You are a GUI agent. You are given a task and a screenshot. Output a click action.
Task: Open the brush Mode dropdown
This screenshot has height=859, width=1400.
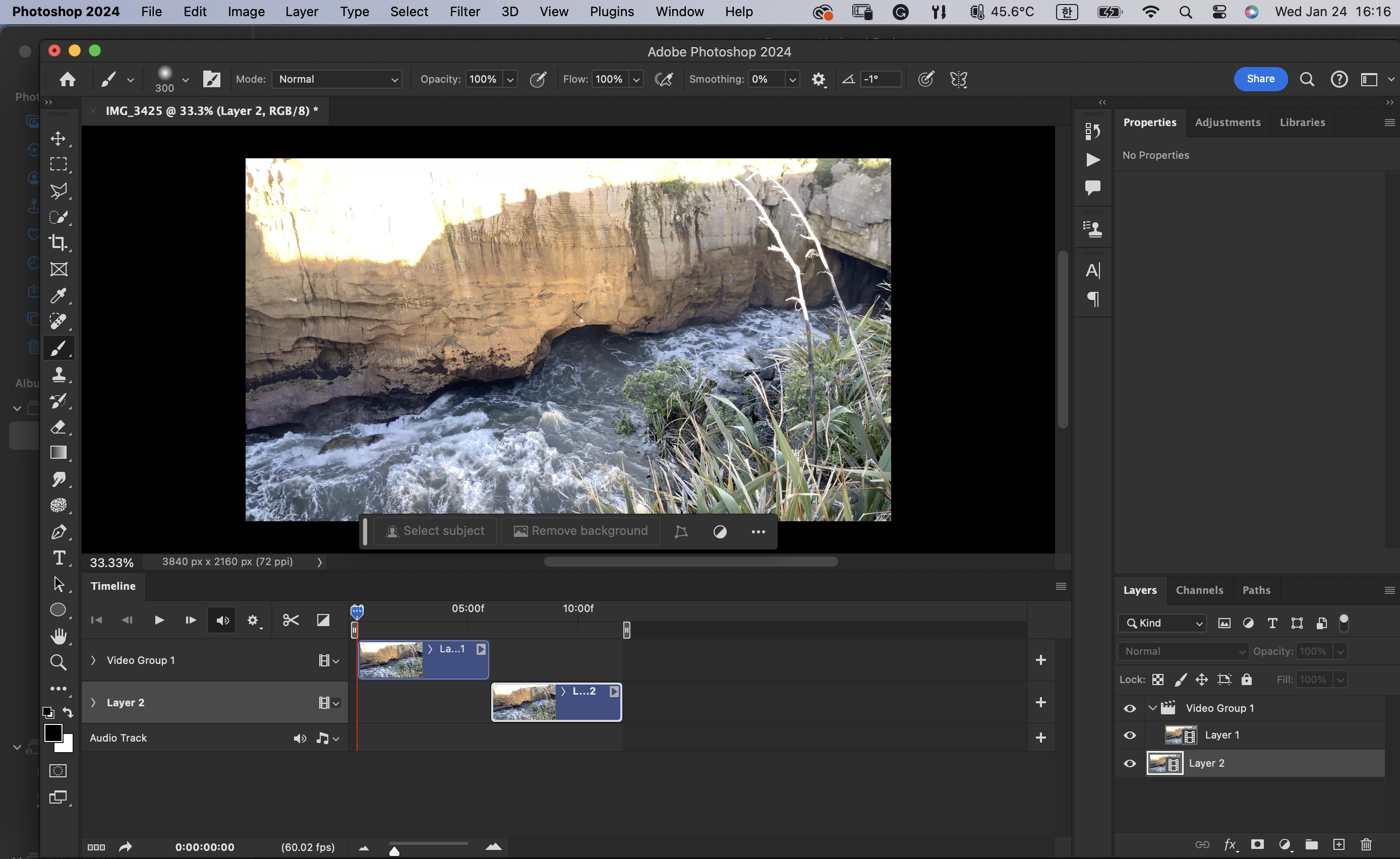tap(337, 80)
